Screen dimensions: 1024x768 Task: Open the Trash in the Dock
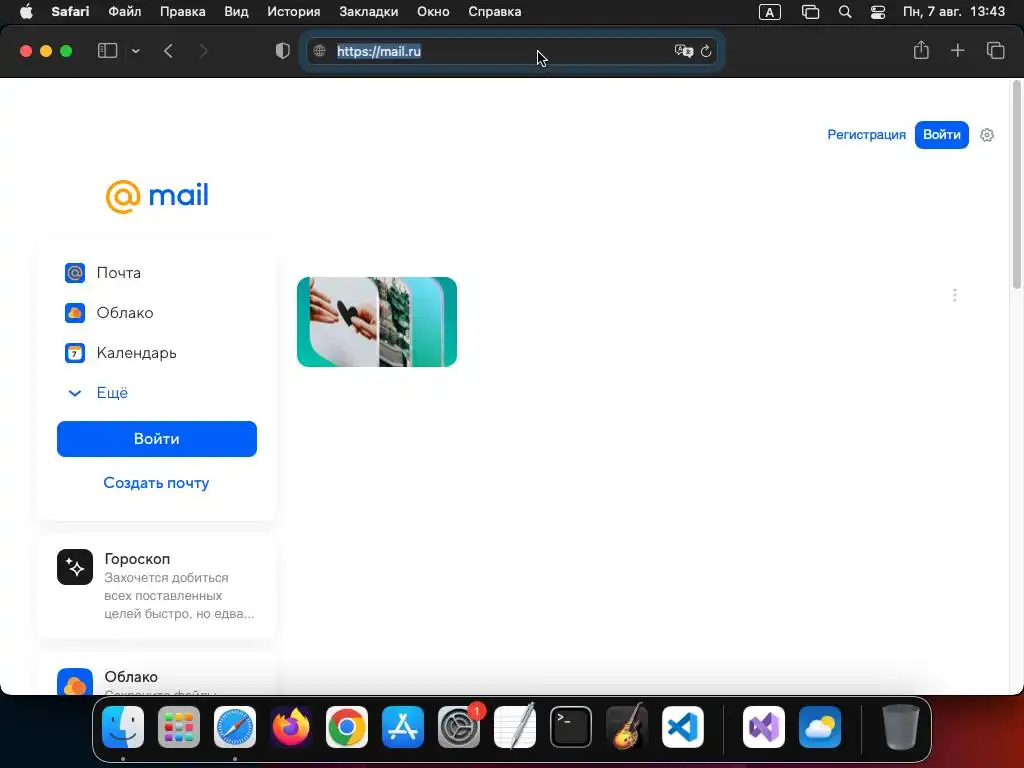click(901, 727)
